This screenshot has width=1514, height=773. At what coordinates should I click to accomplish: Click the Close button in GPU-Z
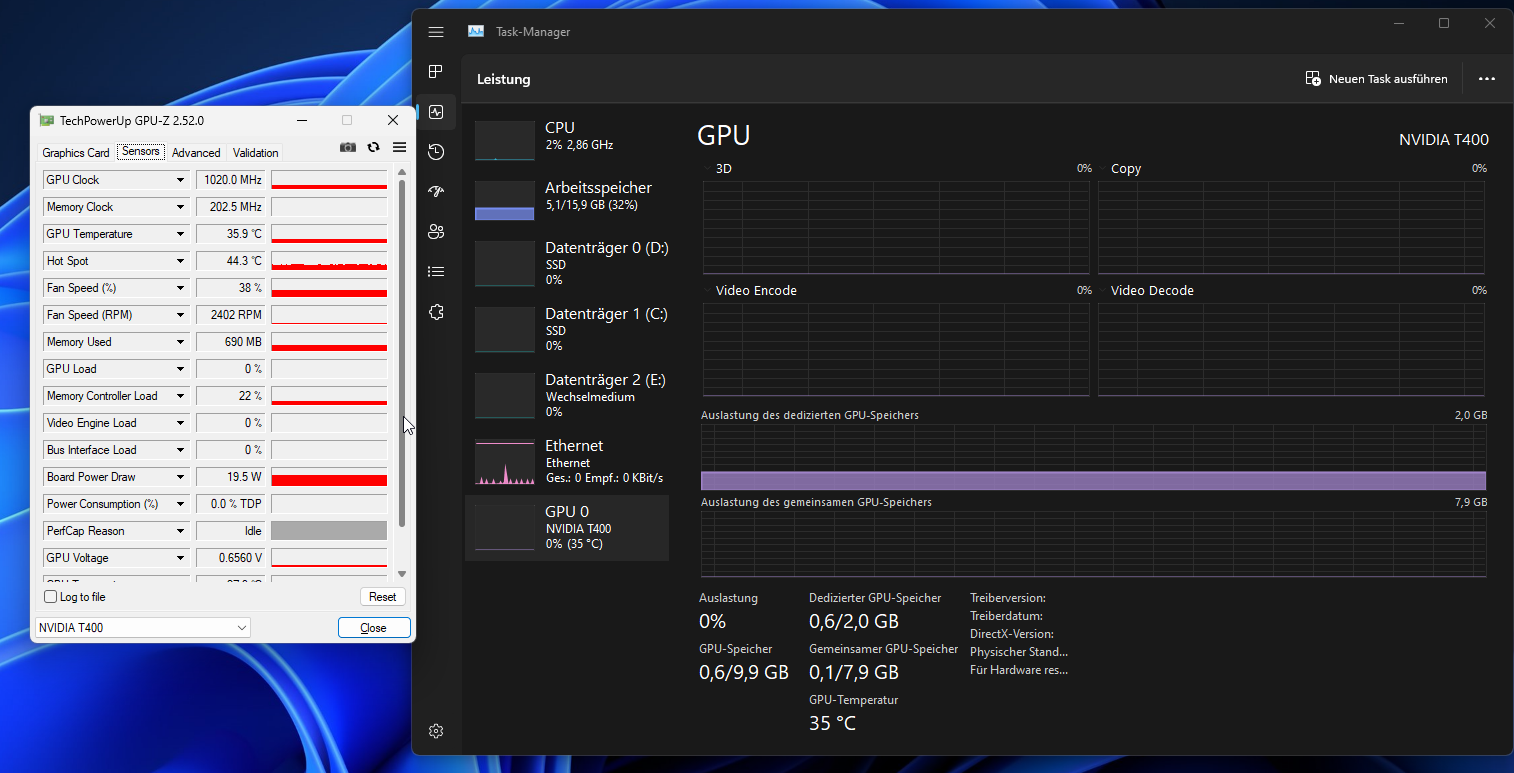coord(374,628)
